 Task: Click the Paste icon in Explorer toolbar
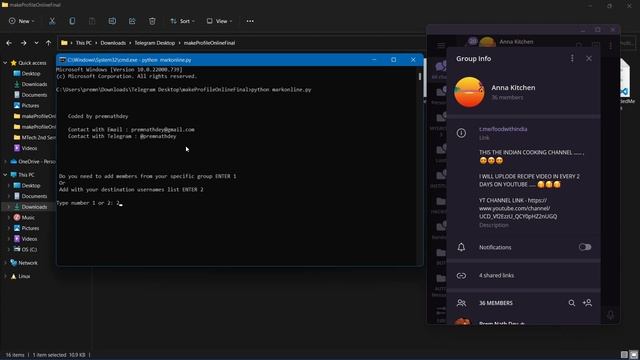[92, 21]
